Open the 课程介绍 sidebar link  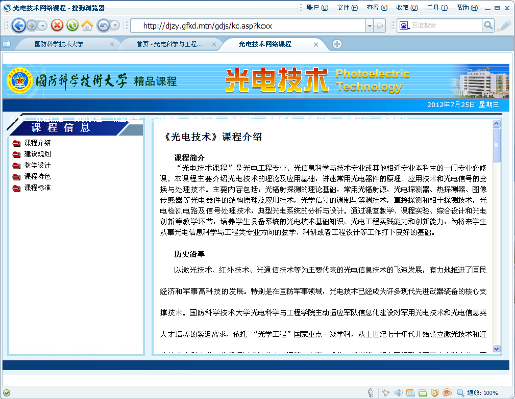tap(37, 143)
